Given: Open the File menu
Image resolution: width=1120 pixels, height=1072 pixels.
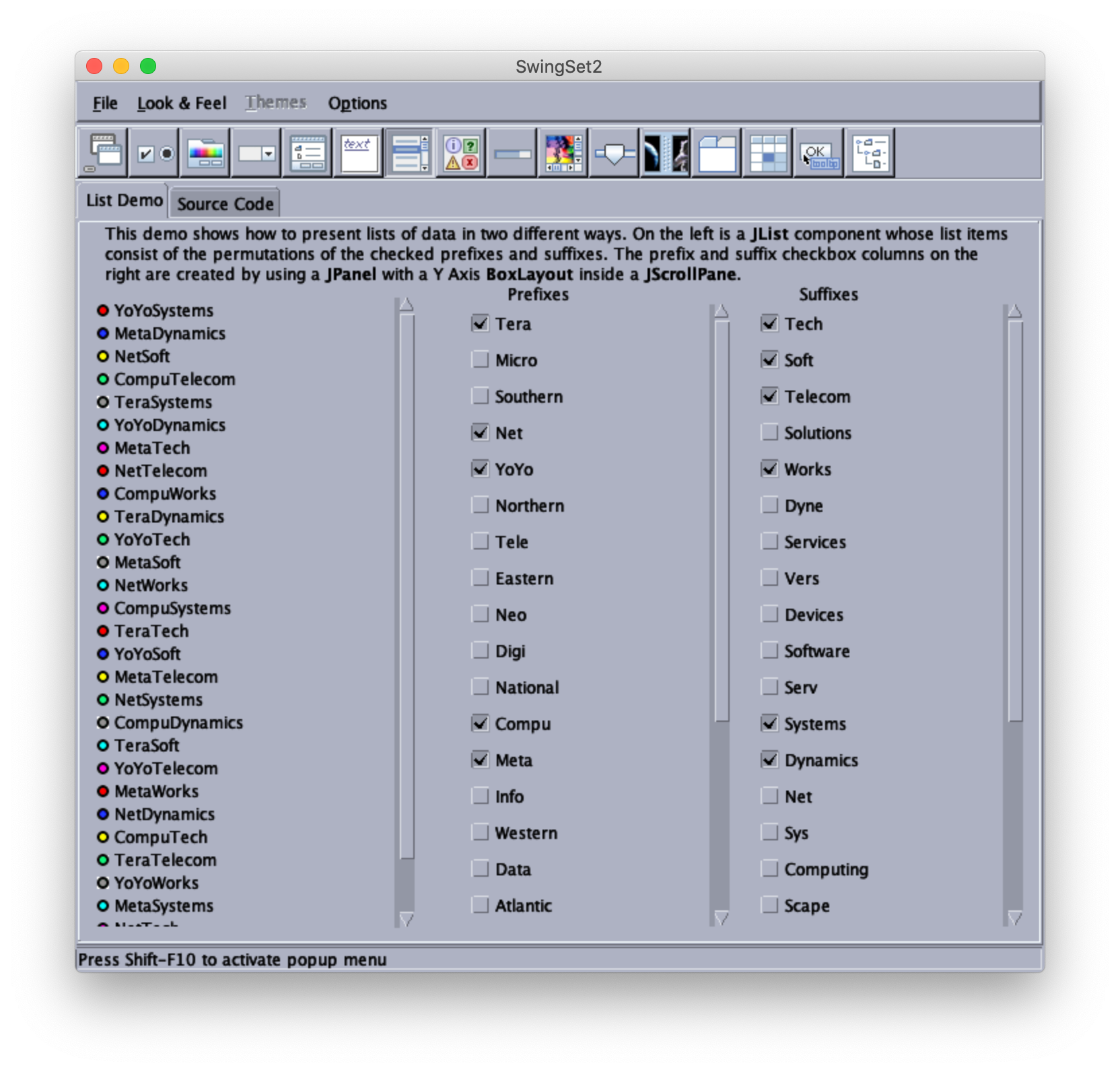Looking at the screenshot, I should [105, 103].
